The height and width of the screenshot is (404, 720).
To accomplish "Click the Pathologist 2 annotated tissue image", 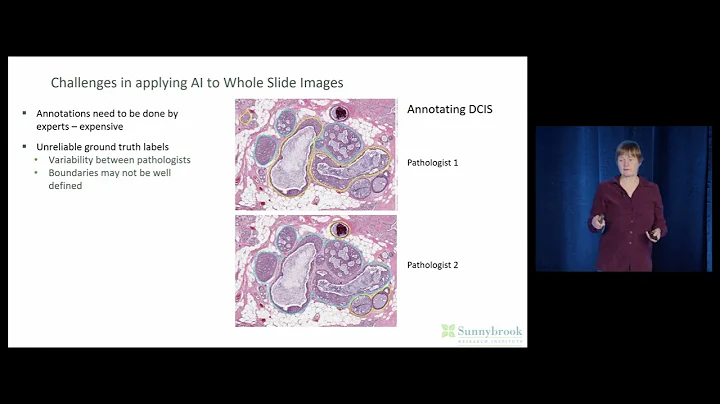I will (x=316, y=271).
